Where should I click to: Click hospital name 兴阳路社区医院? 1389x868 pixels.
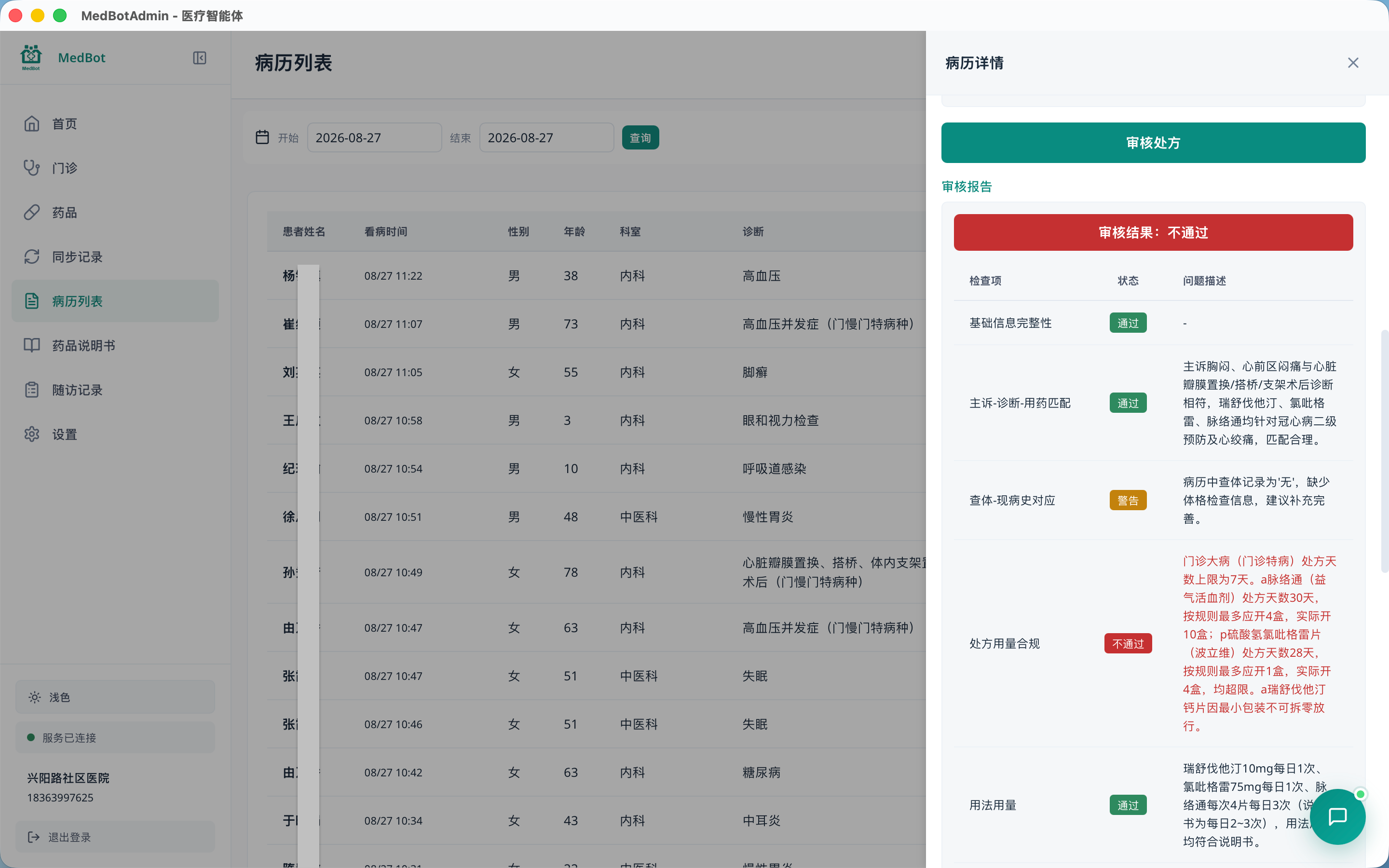[68, 778]
